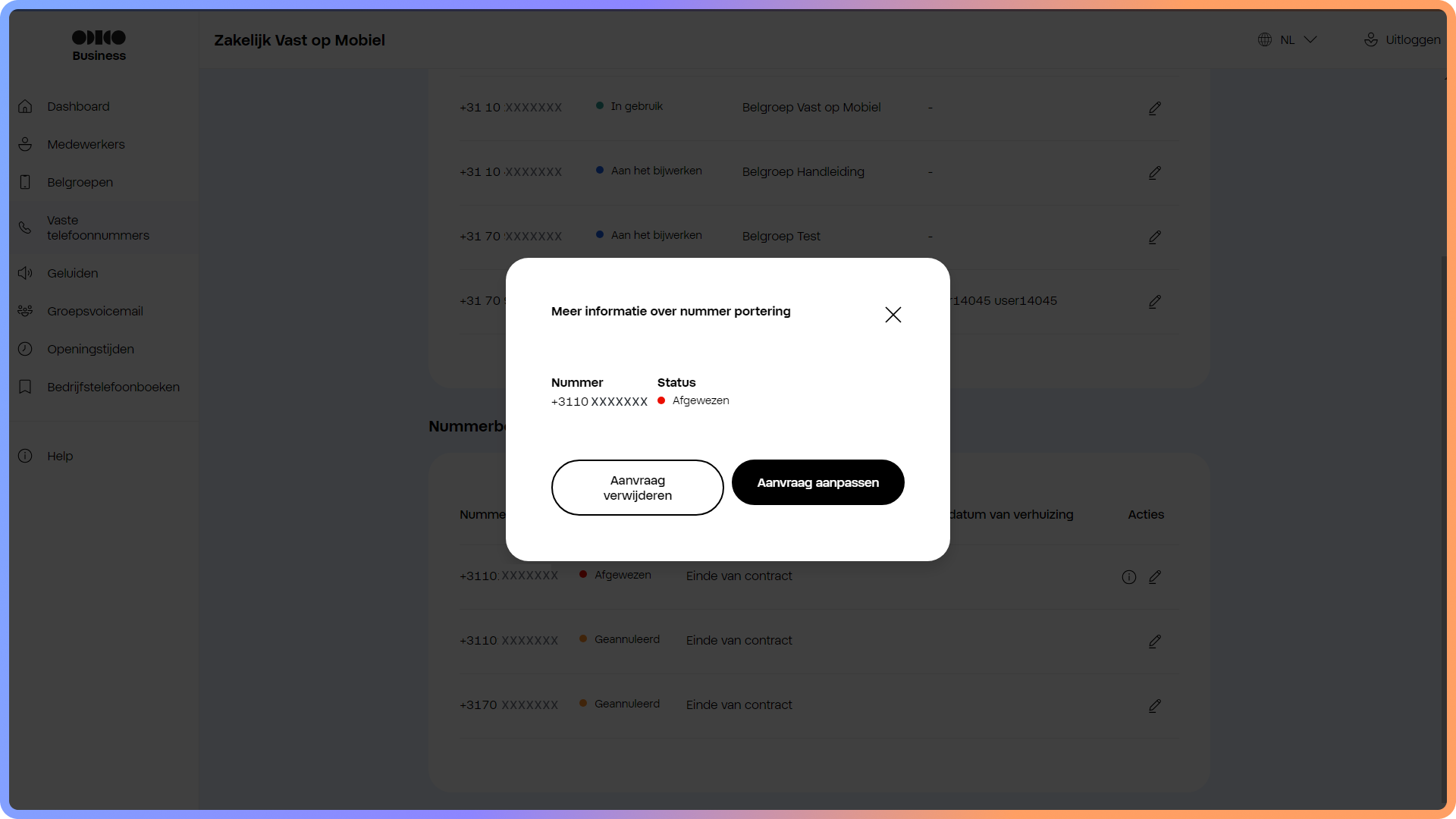Edit the Belgroep Vast op Mobiel entry
Image resolution: width=1456 pixels, height=819 pixels.
point(1154,108)
